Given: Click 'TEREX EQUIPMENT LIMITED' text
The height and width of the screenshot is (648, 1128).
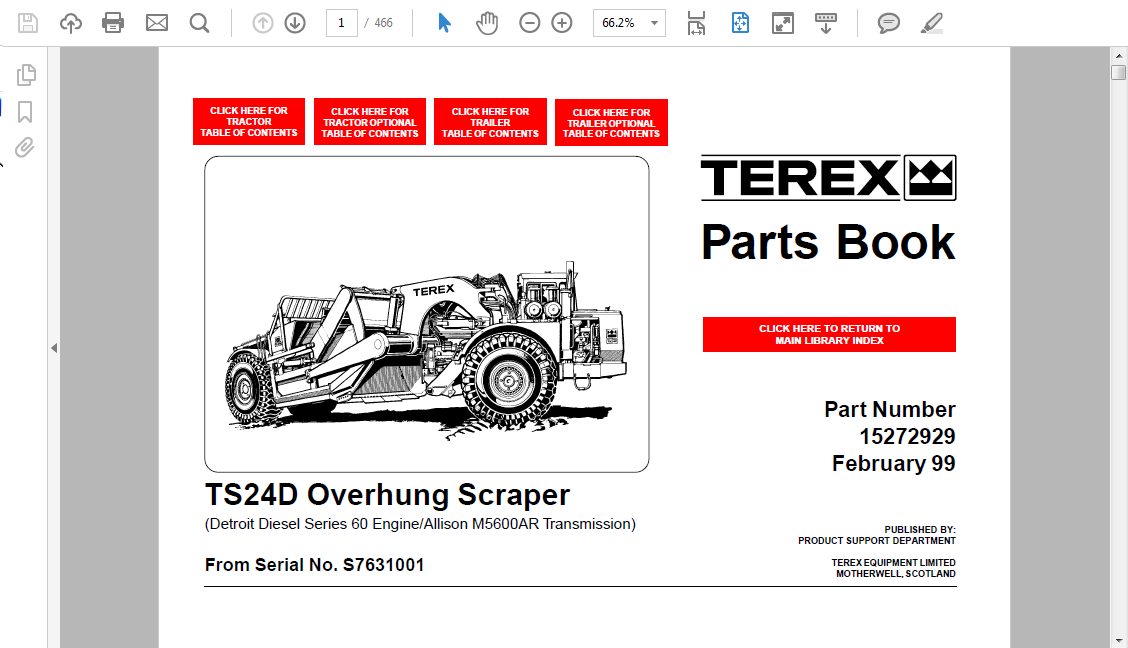Looking at the screenshot, I should click(893, 562).
